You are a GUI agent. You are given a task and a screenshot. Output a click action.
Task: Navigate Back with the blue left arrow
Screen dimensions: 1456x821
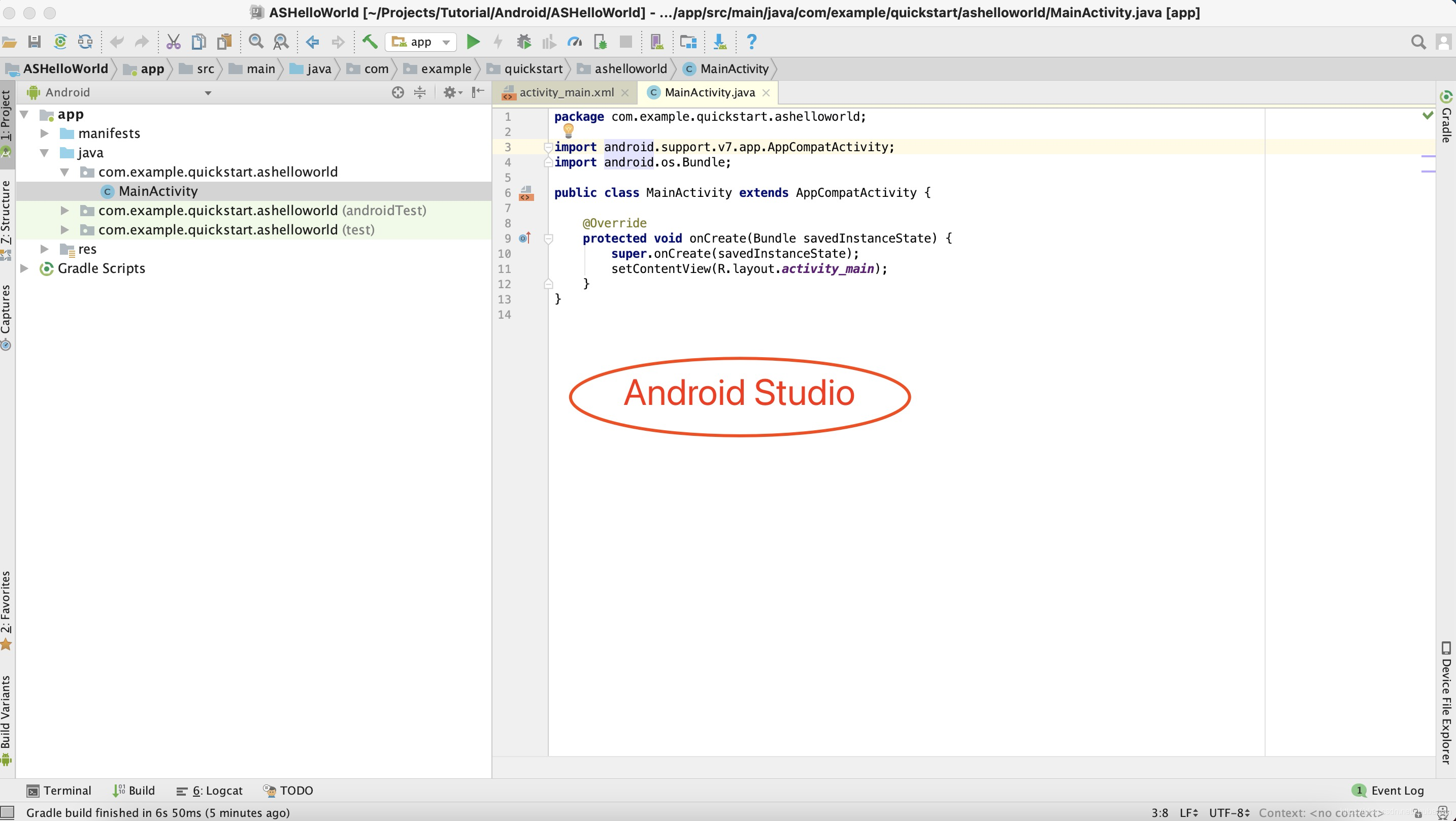pyautogui.click(x=312, y=42)
